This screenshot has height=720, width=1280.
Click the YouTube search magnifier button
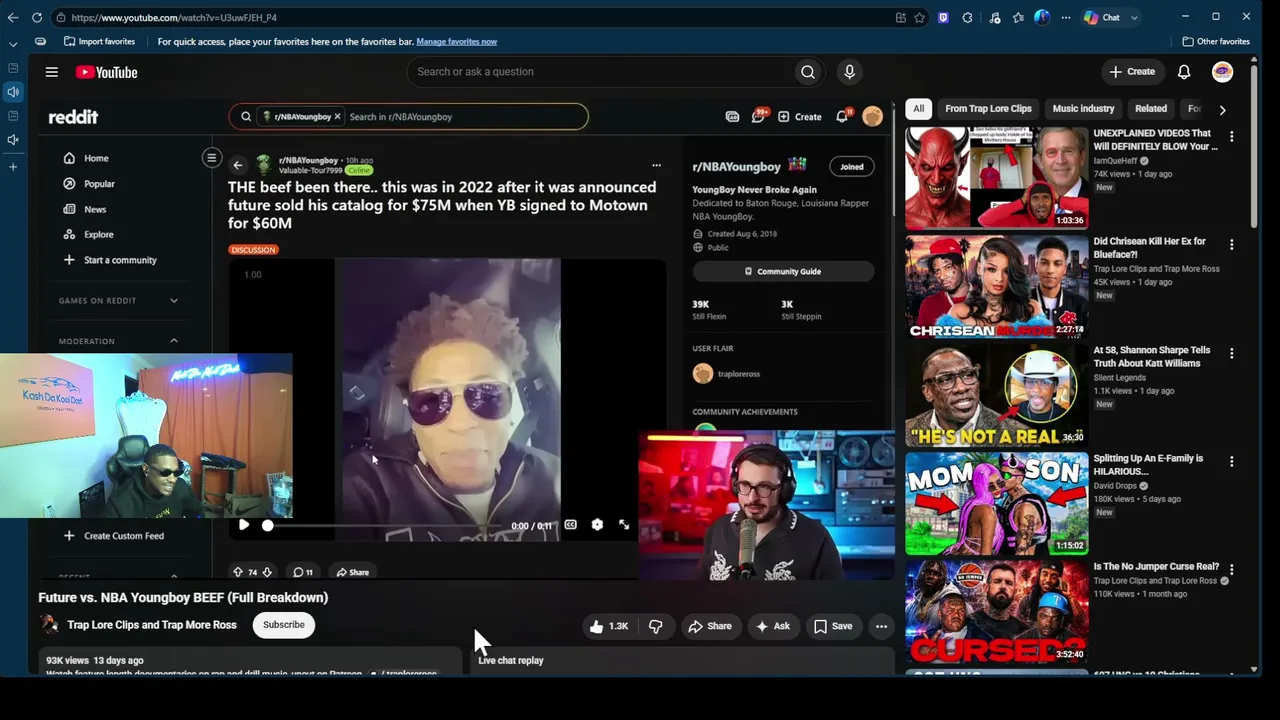(808, 72)
